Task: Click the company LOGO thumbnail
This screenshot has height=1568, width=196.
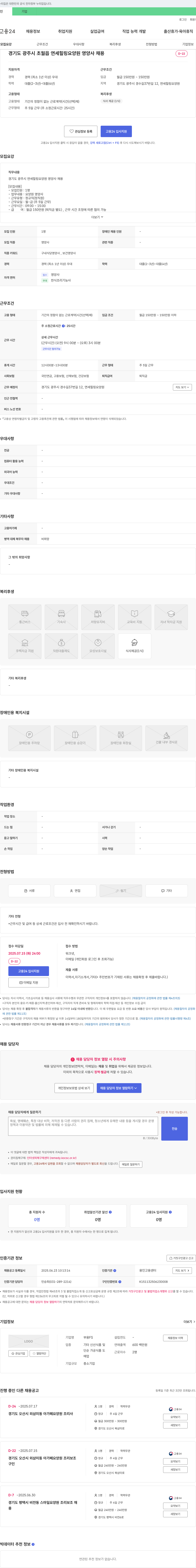Action: [29, 1341]
